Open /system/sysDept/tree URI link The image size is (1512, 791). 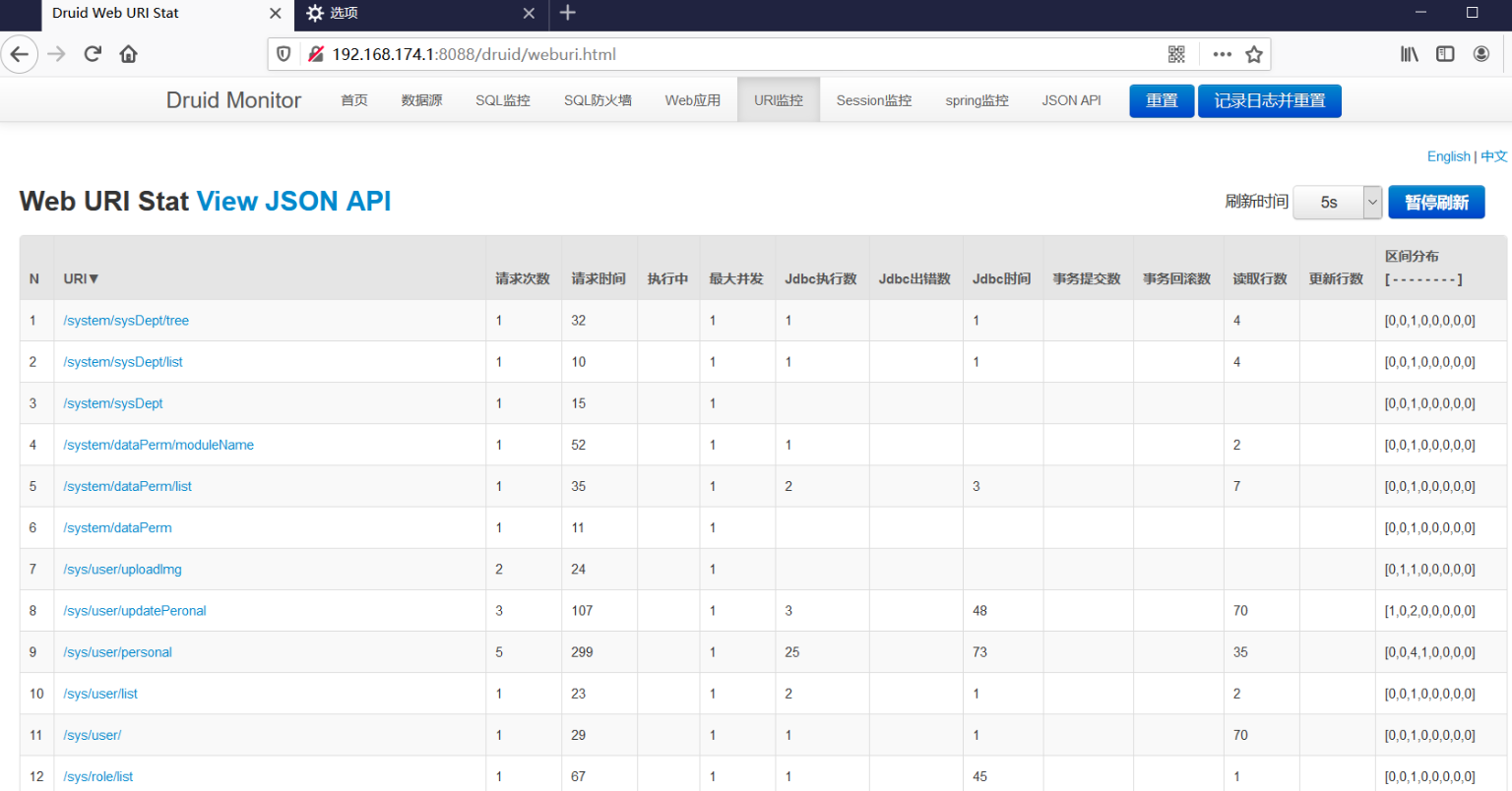click(126, 321)
